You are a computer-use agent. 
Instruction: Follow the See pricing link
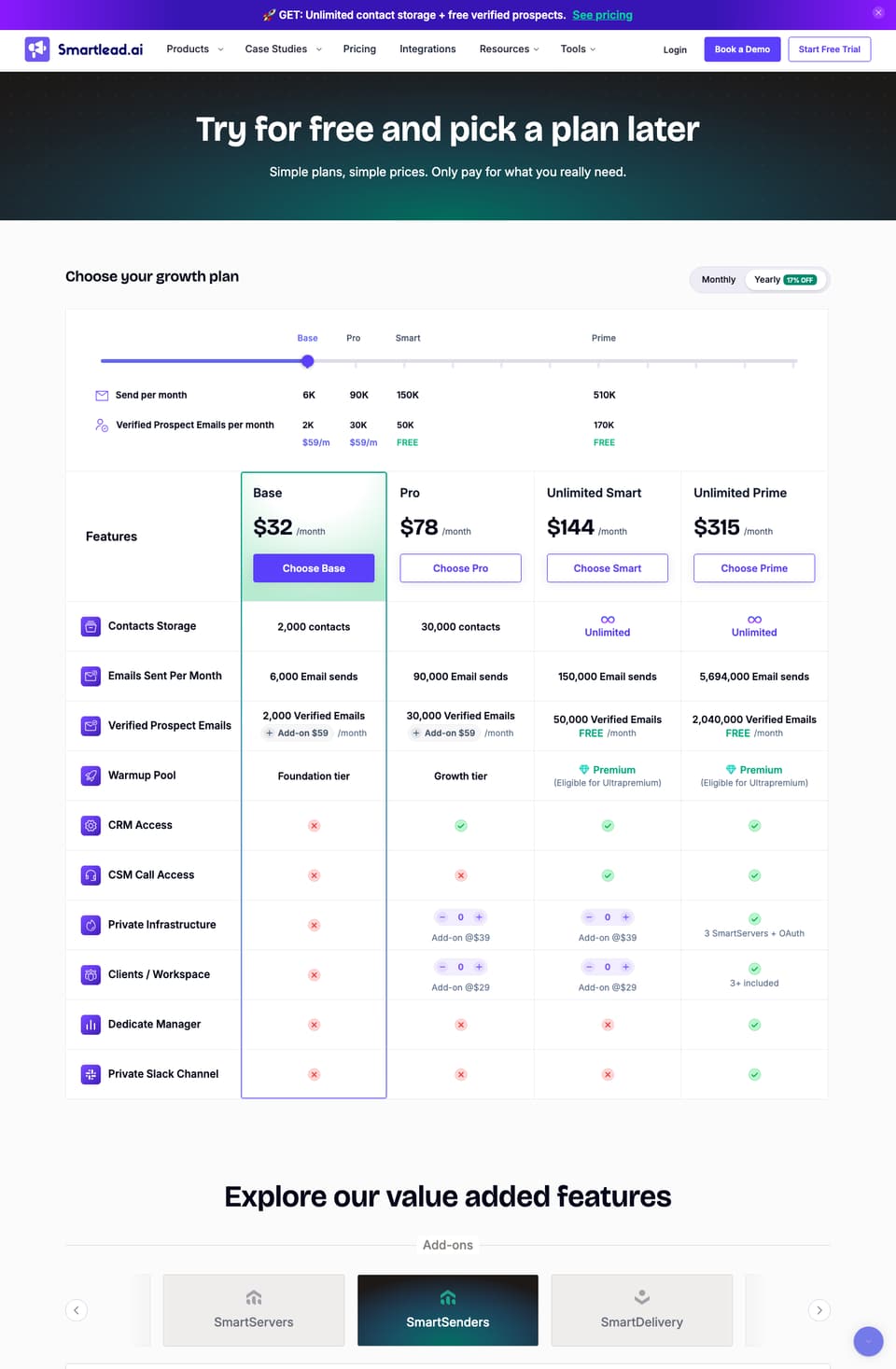pos(602,15)
